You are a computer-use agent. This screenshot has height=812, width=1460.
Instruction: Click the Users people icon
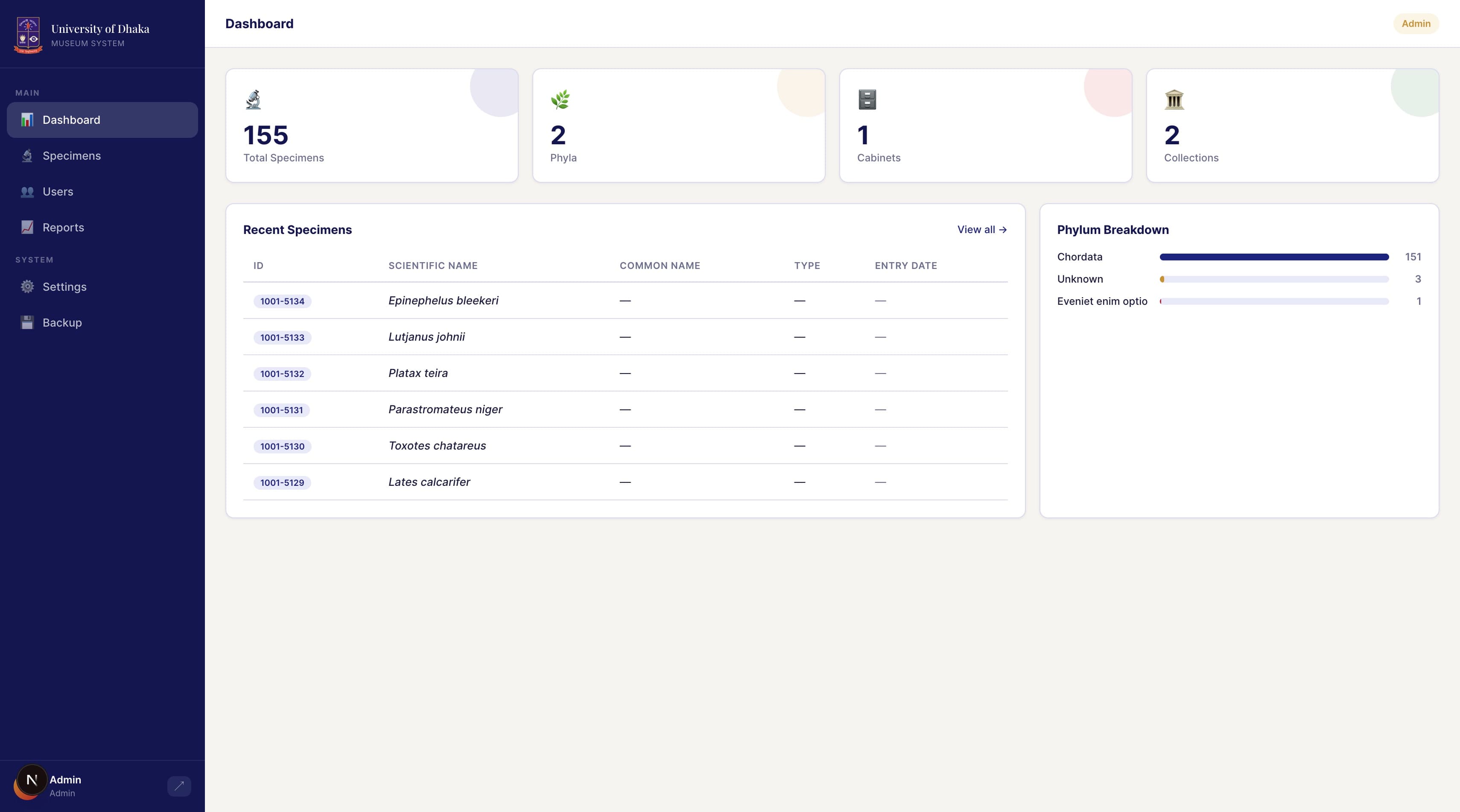(x=27, y=192)
